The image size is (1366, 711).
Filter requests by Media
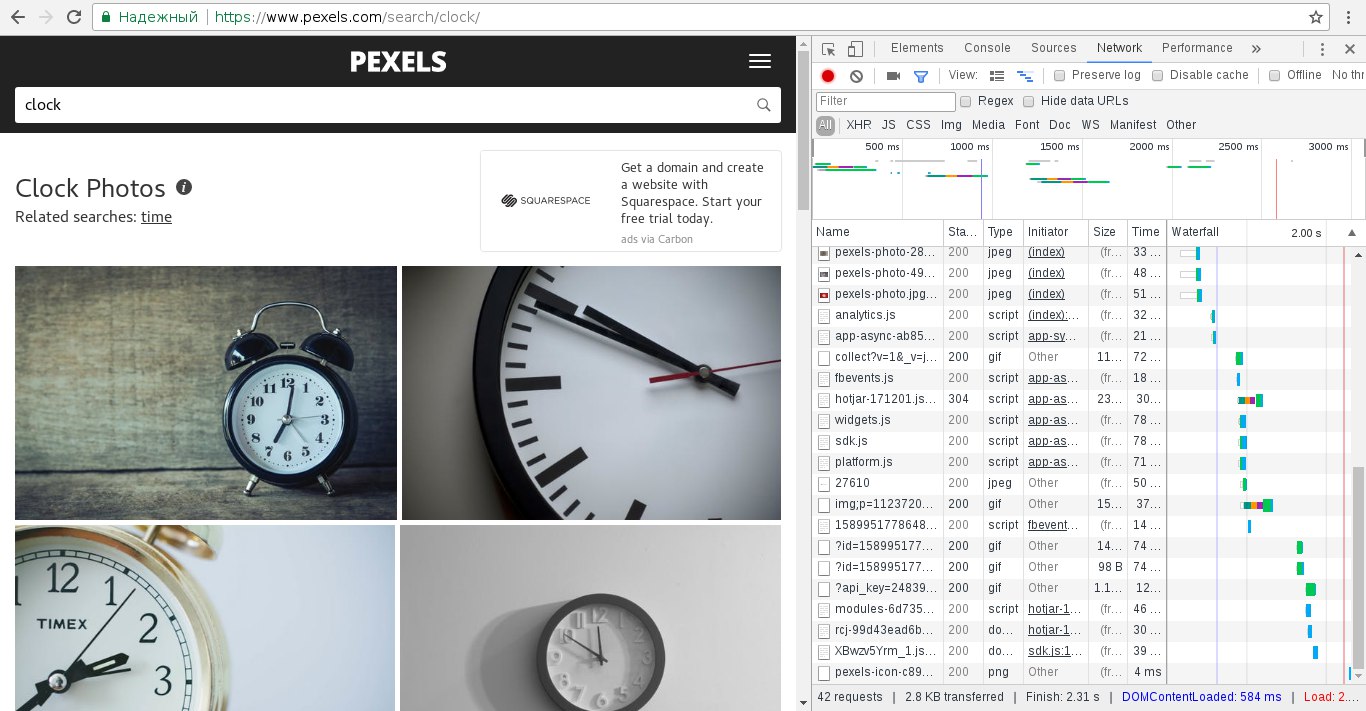point(988,125)
